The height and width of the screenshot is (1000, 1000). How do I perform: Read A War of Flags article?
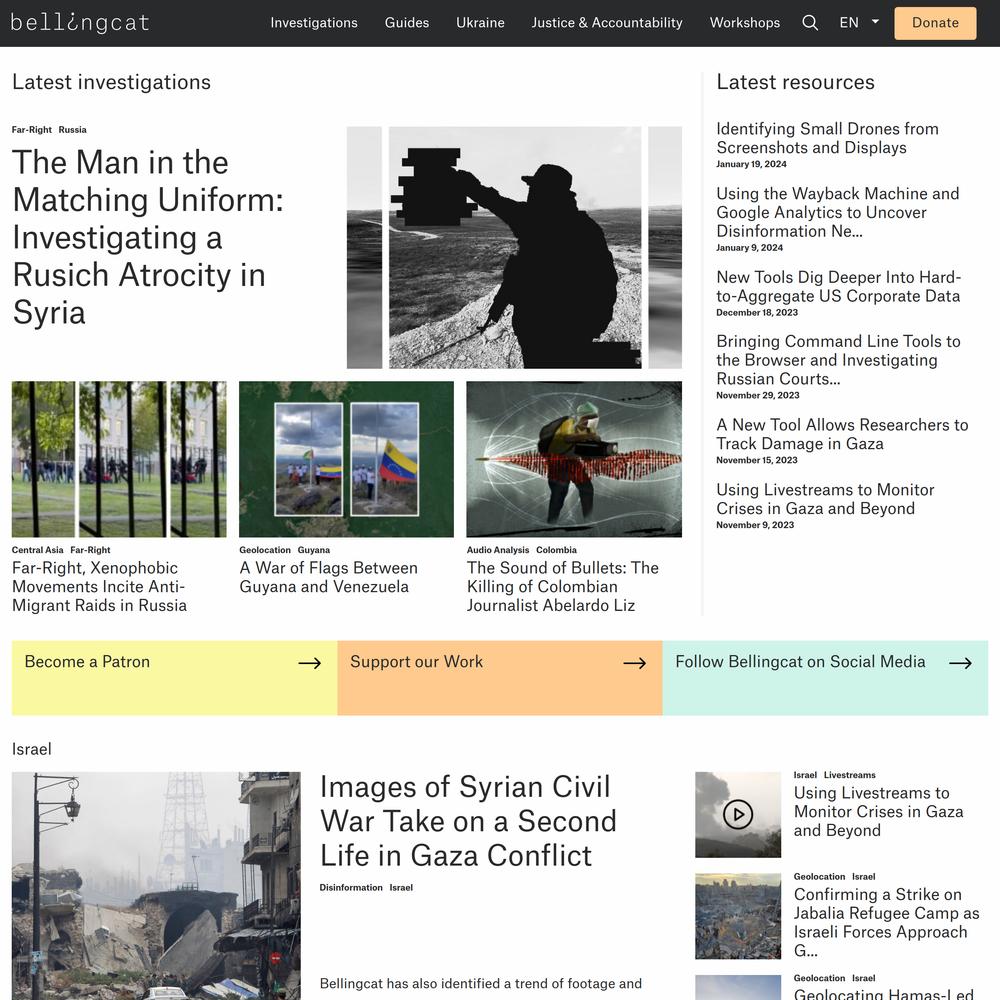tap(328, 577)
